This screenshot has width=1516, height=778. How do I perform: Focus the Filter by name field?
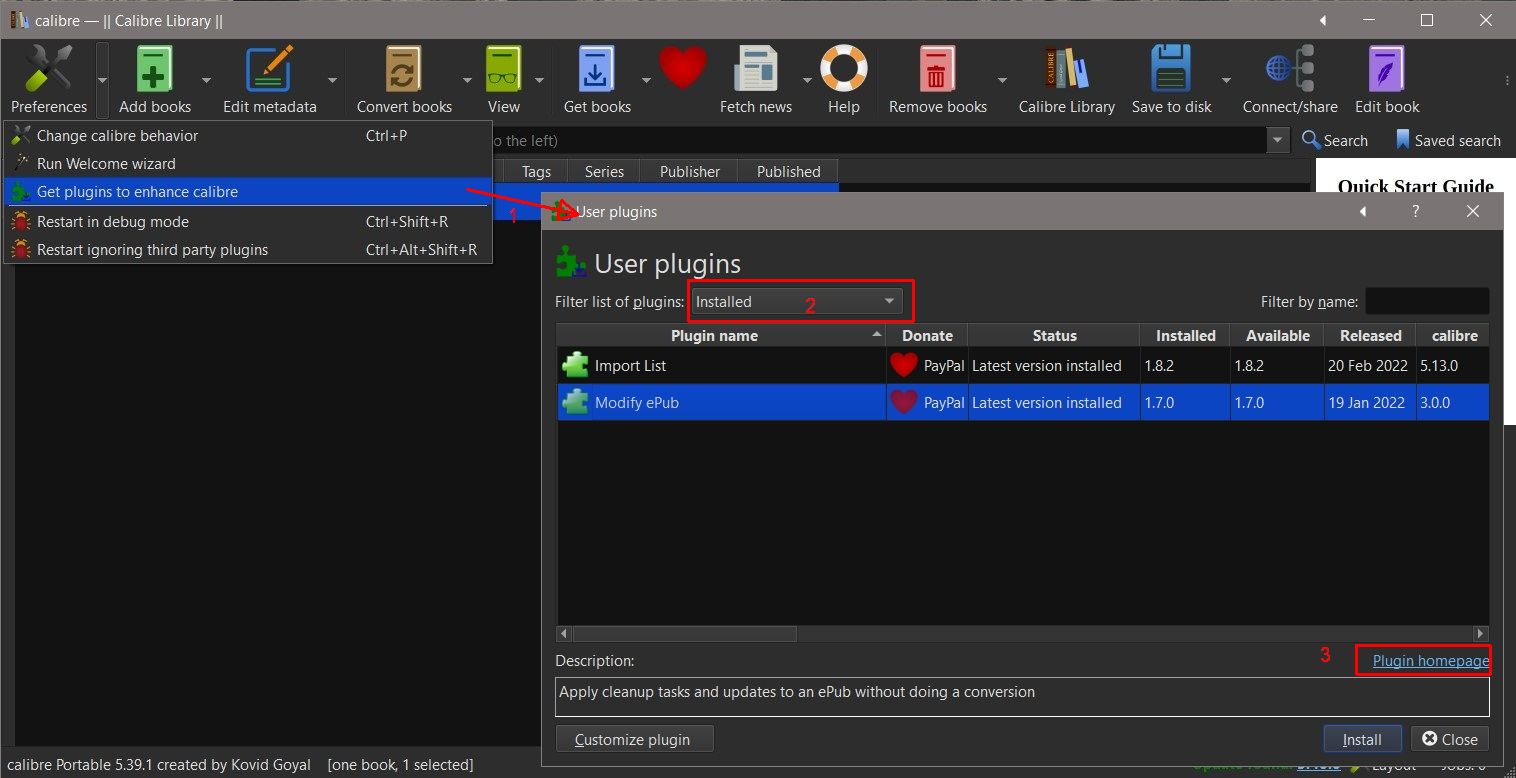[1427, 301]
